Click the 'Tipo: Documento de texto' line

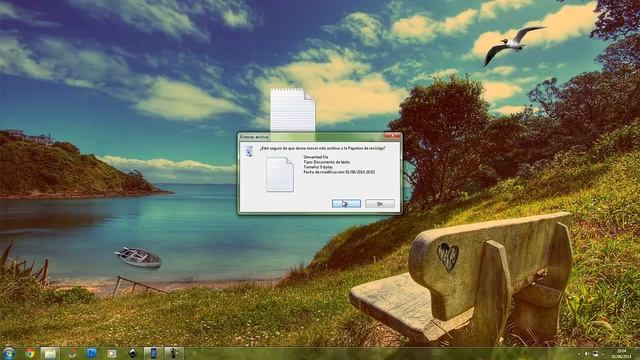(327, 162)
